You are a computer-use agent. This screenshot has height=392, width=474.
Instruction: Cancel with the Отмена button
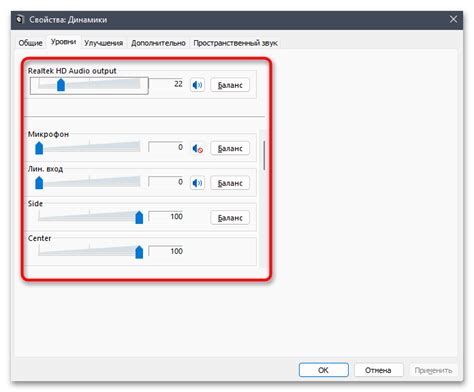pyautogui.click(x=378, y=370)
